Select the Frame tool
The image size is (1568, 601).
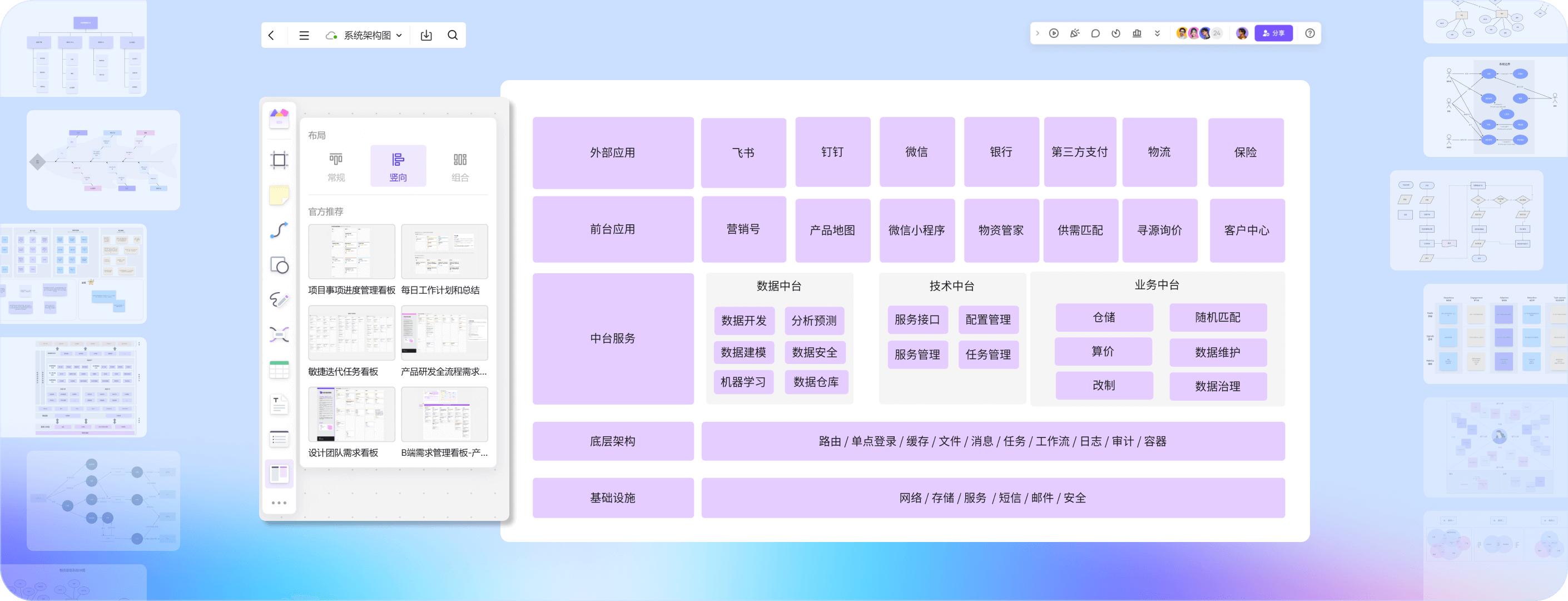point(279,160)
